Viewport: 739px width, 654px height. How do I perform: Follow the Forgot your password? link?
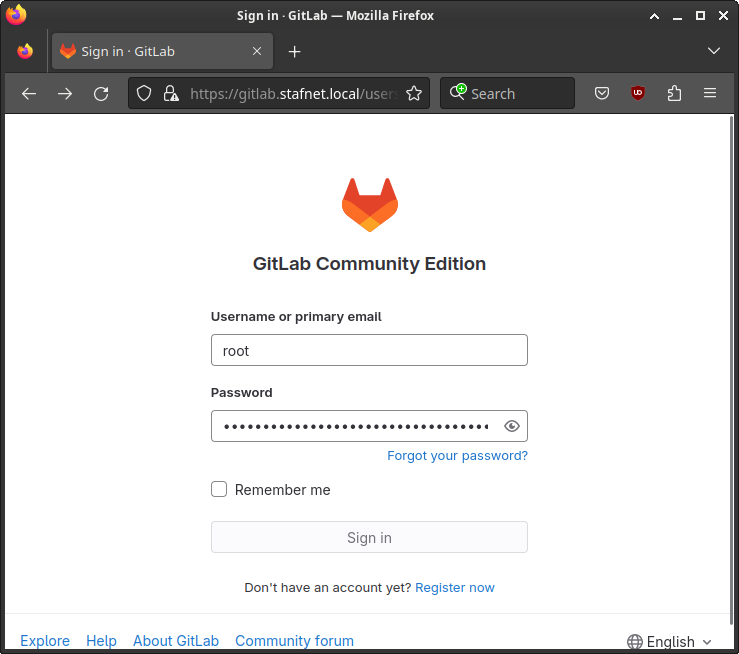point(457,455)
